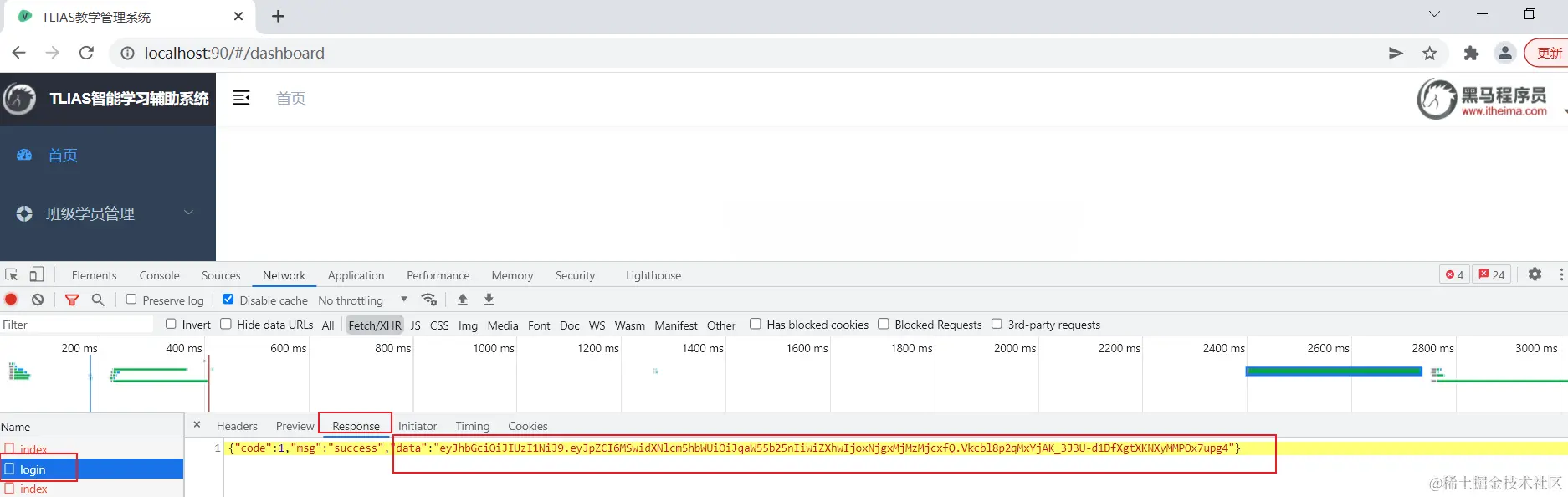Open the Security tab in DevTools
The image size is (1568, 497).
(x=575, y=275)
